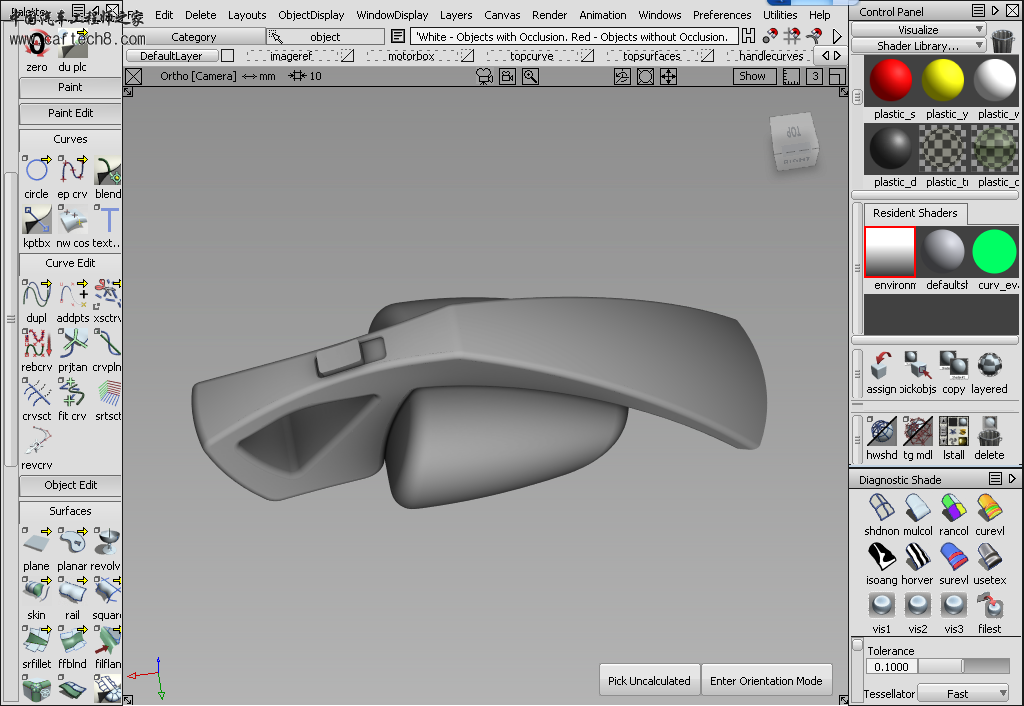Viewport: 1024px width, 706px height.
Task: Apply the rancol random color shade
Action: (x=953, y=507)
